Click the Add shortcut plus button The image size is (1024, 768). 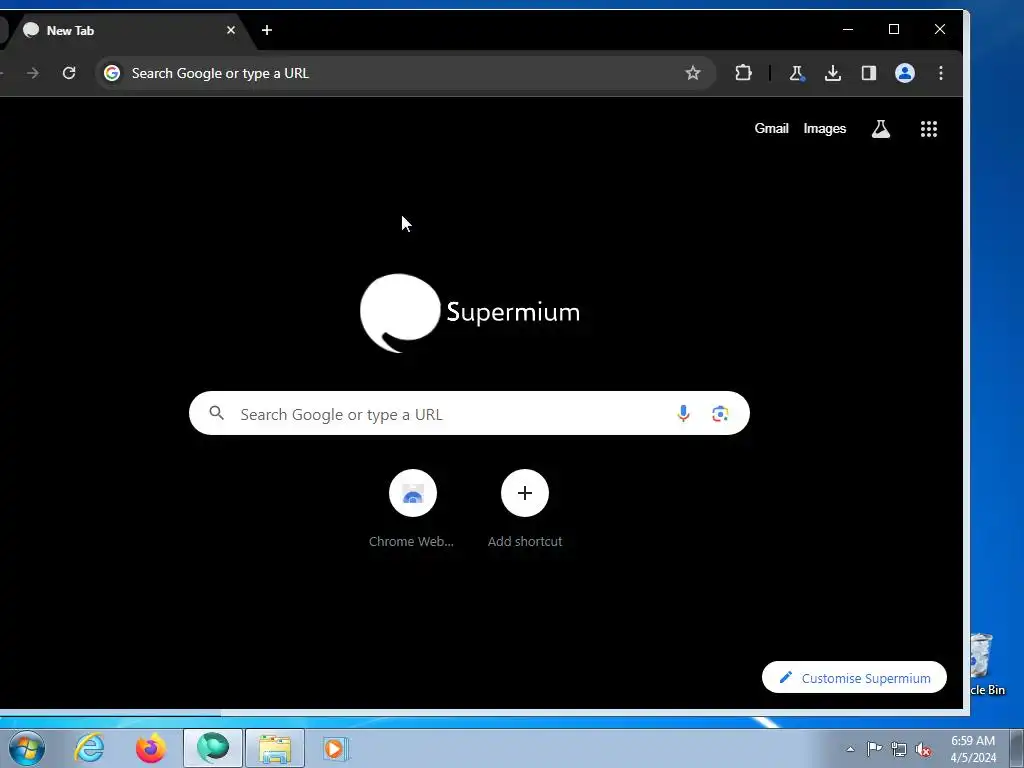pyautogui.click(x=524, y=493)
